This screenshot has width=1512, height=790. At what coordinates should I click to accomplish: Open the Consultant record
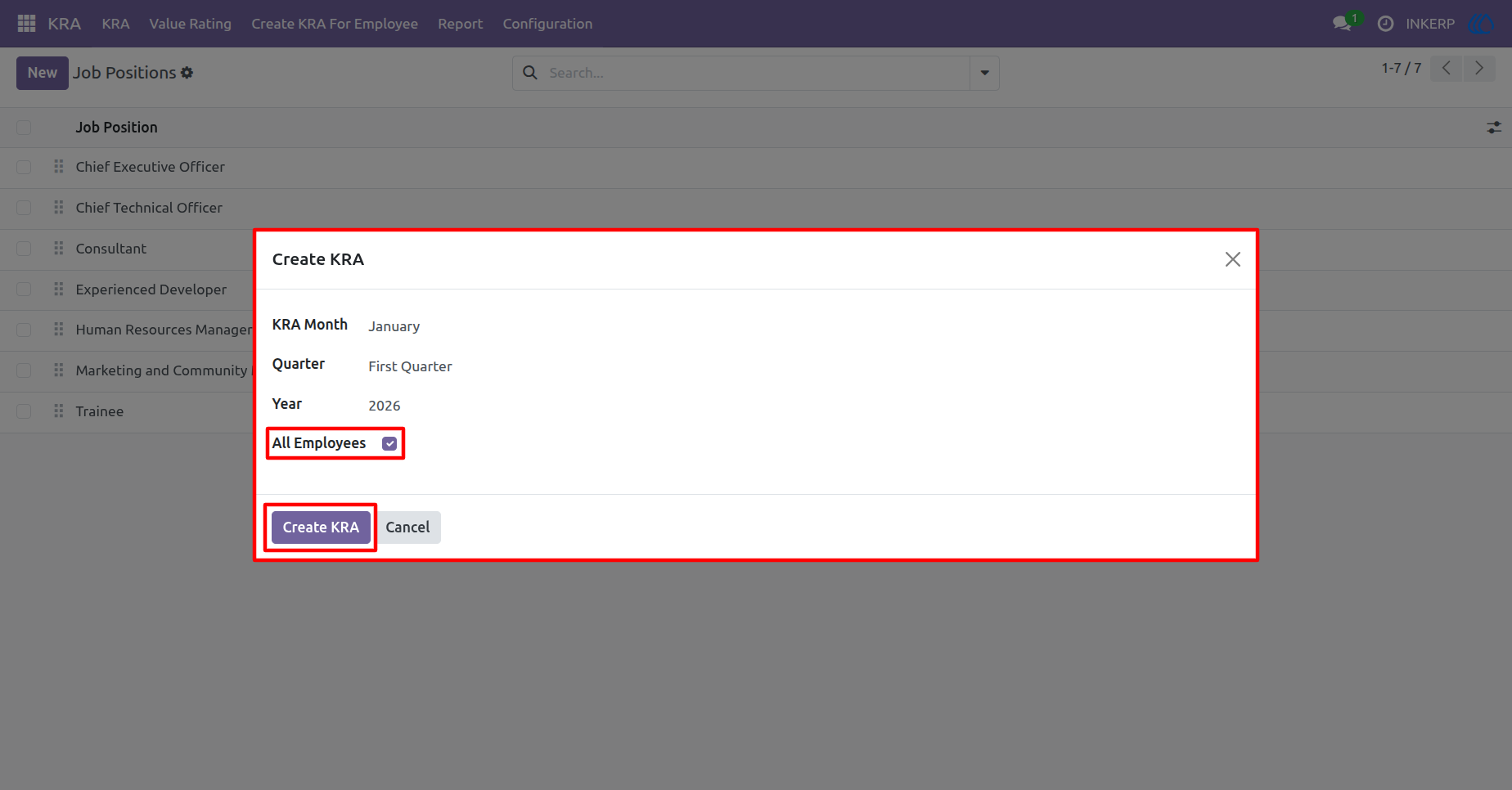pos(110,249)
